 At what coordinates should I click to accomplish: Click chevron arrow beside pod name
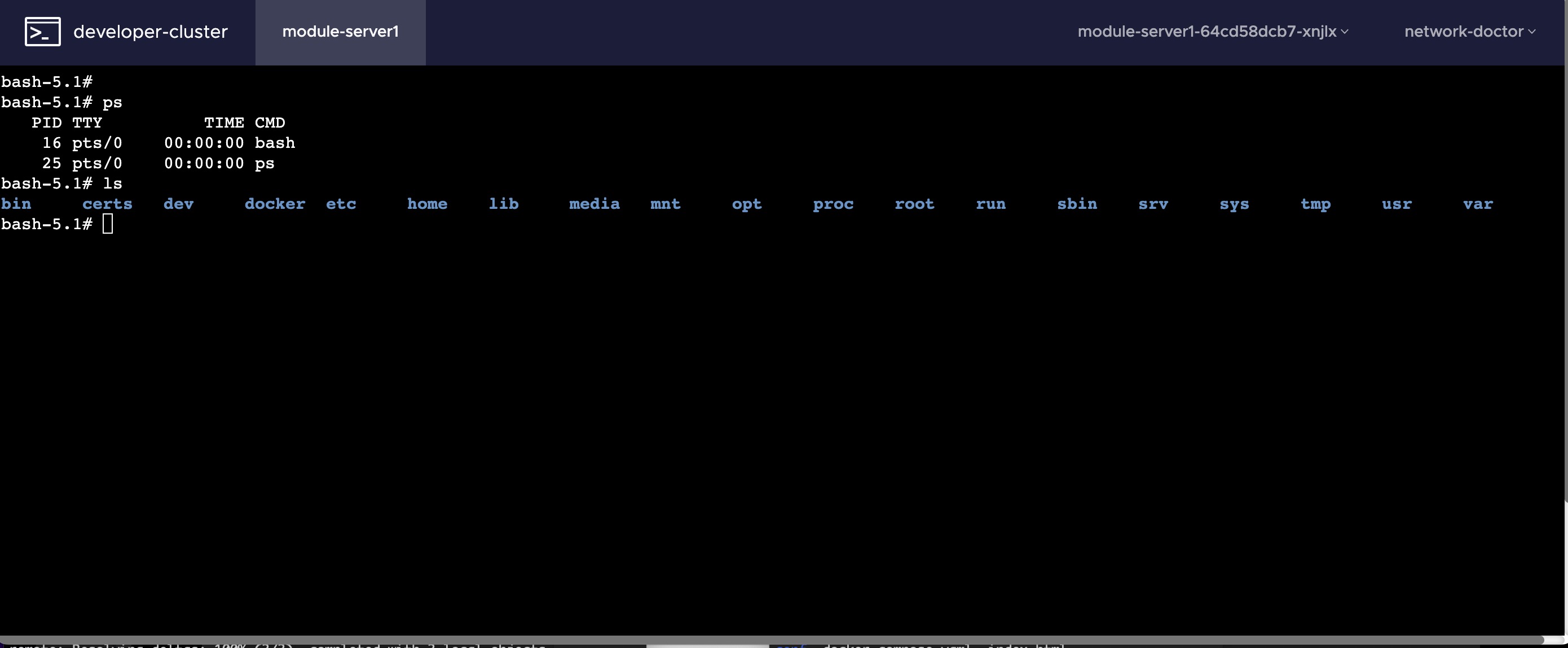click(x=1345, y=32)
